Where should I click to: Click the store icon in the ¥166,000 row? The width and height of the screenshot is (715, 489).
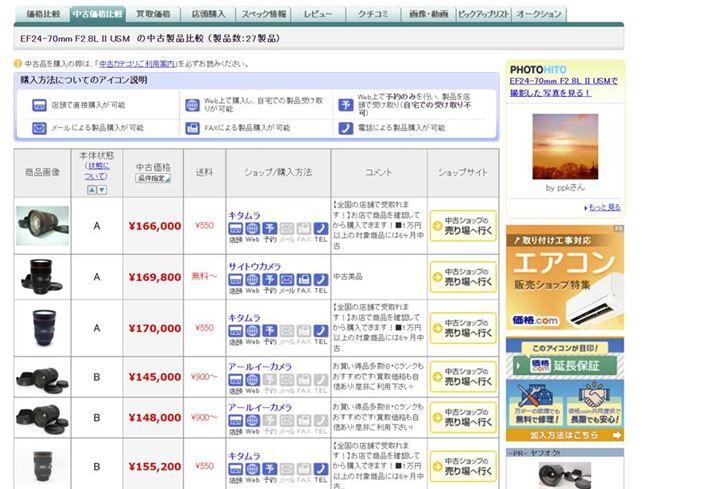(235, 229)
